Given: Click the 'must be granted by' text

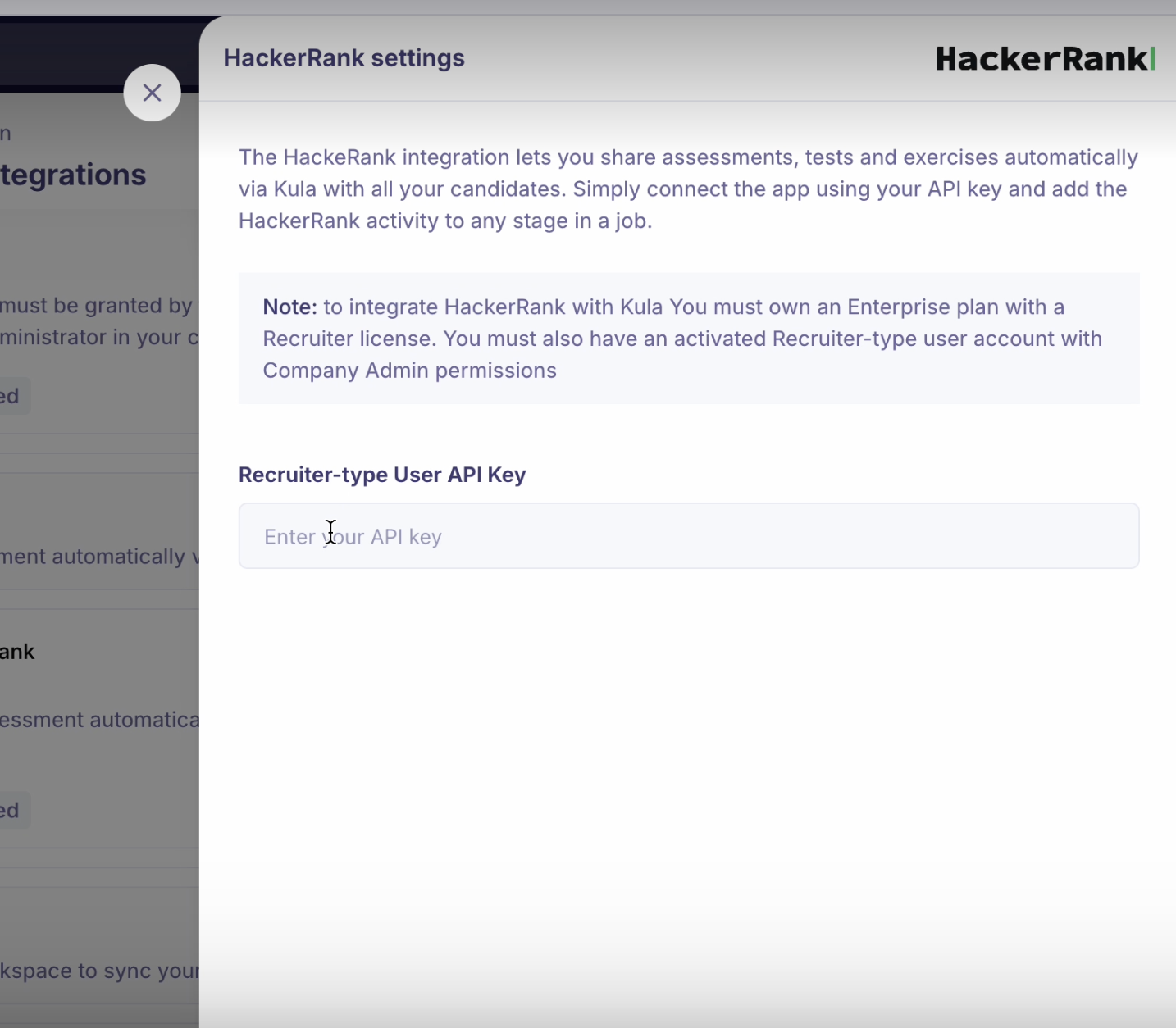Looking at the screenshot, I should pyautogui.click(x=97, y=306).
